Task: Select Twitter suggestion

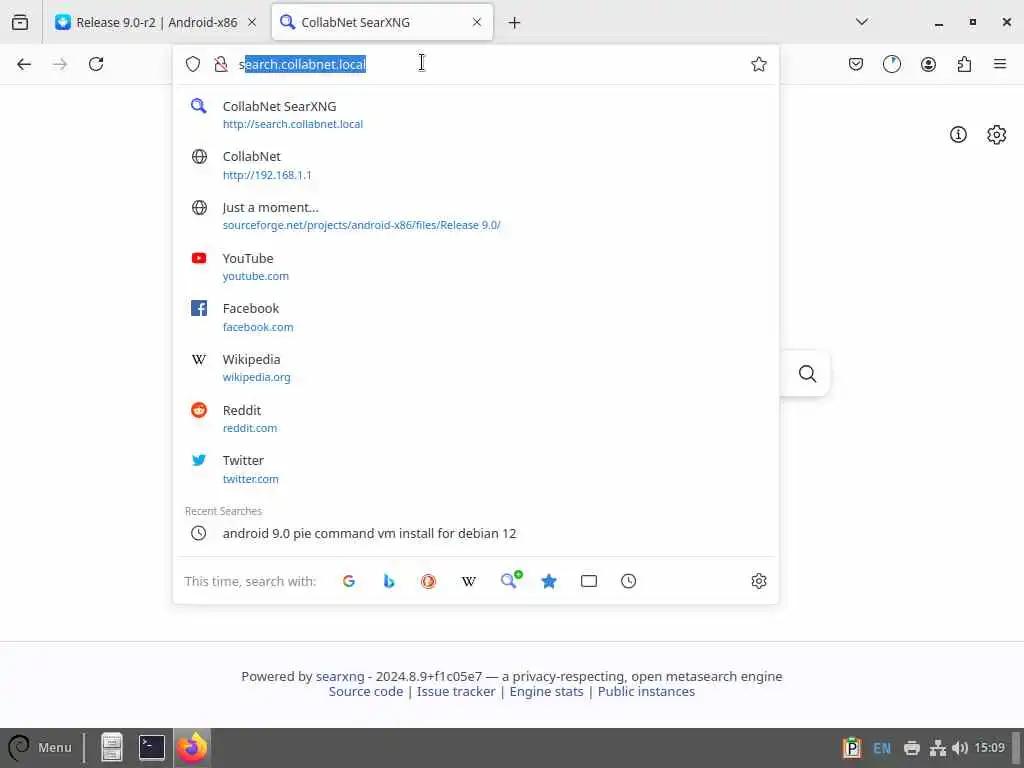Action: pos(475,469)
